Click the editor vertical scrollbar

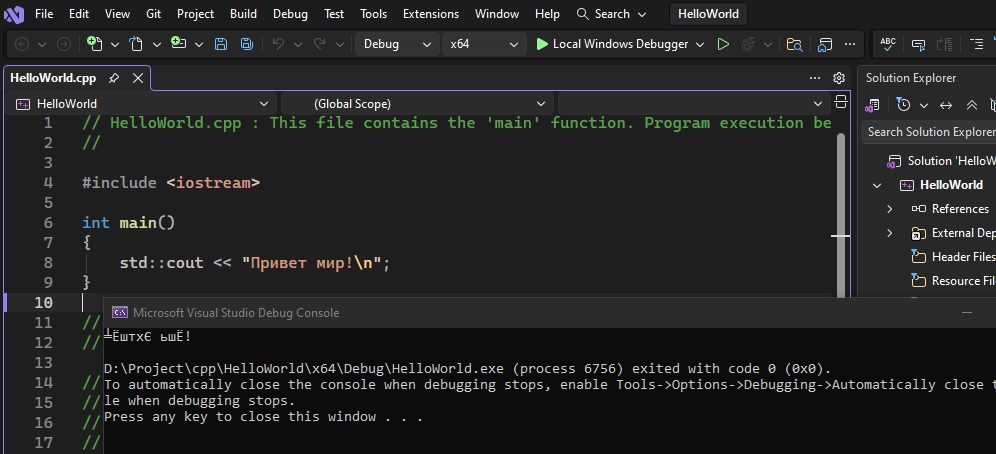pyautogui.click(x=840, y=216)
